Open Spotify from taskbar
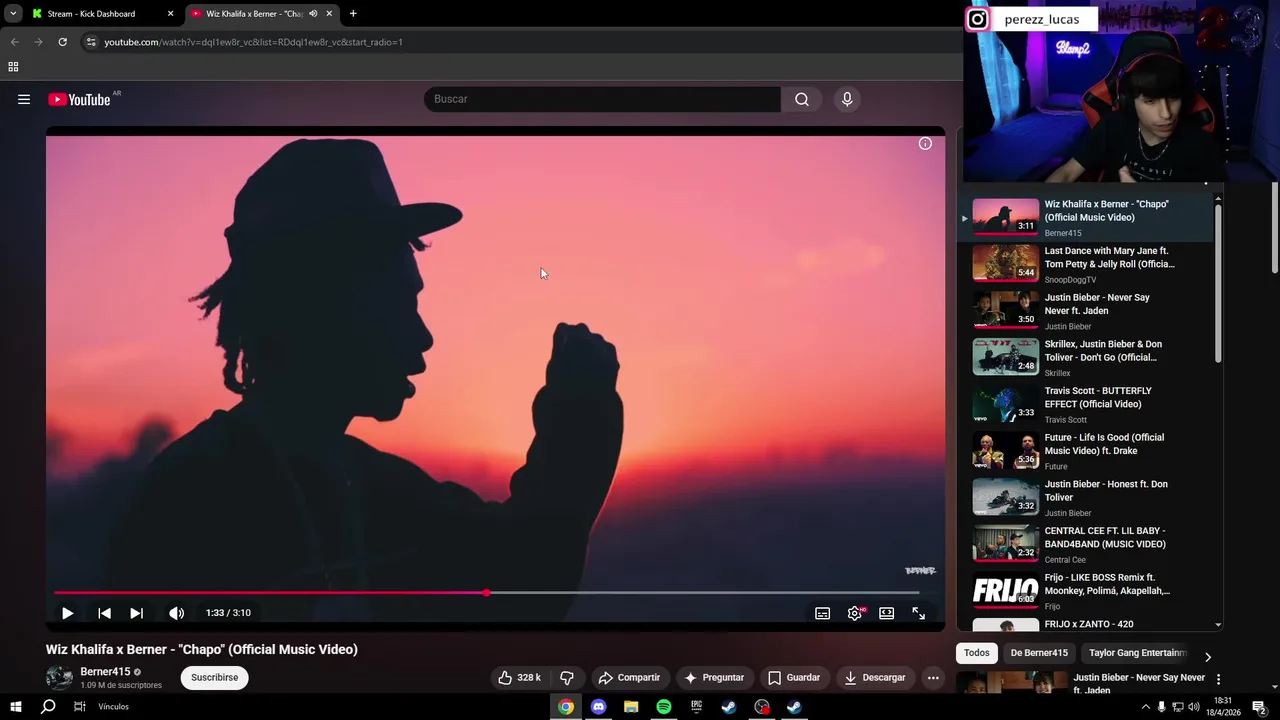The width and height of the screenshot is (1280, 720). coord(664,707)
